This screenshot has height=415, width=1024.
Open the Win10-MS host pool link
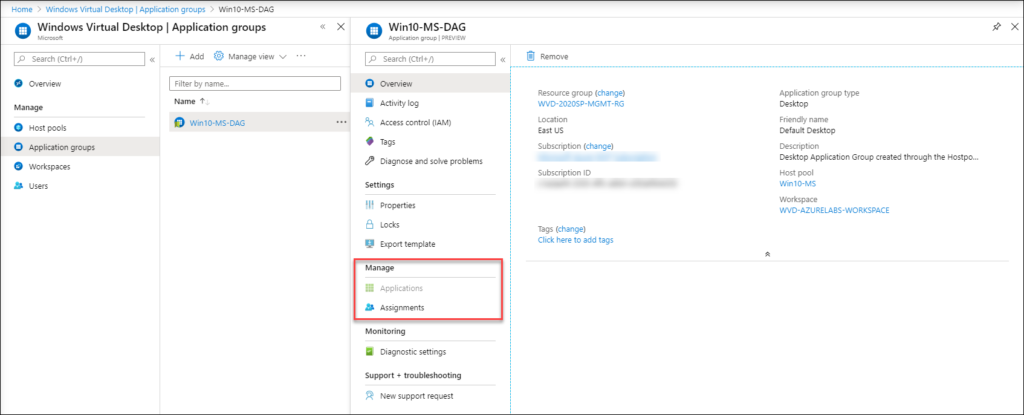pos(795,184)
